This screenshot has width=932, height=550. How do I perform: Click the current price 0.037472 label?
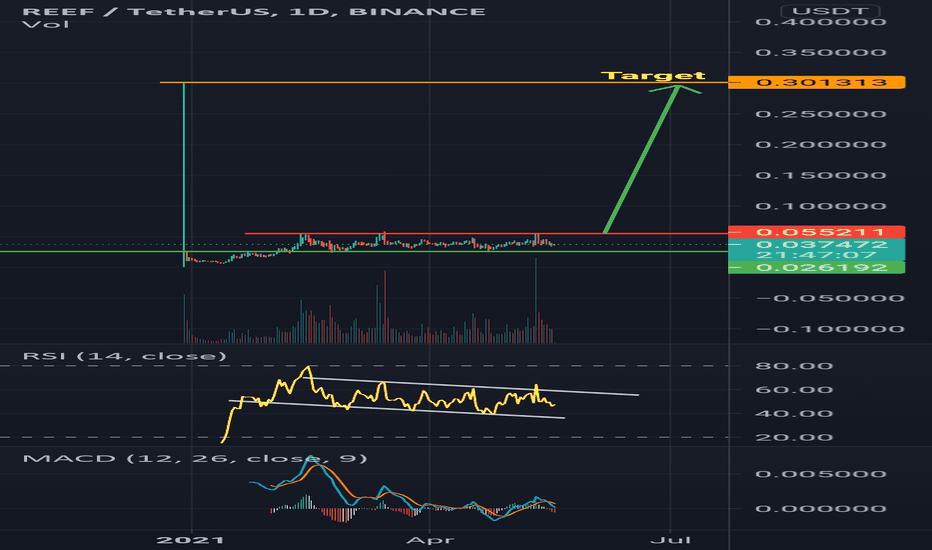pyautogui.click(x=821, y=244)
